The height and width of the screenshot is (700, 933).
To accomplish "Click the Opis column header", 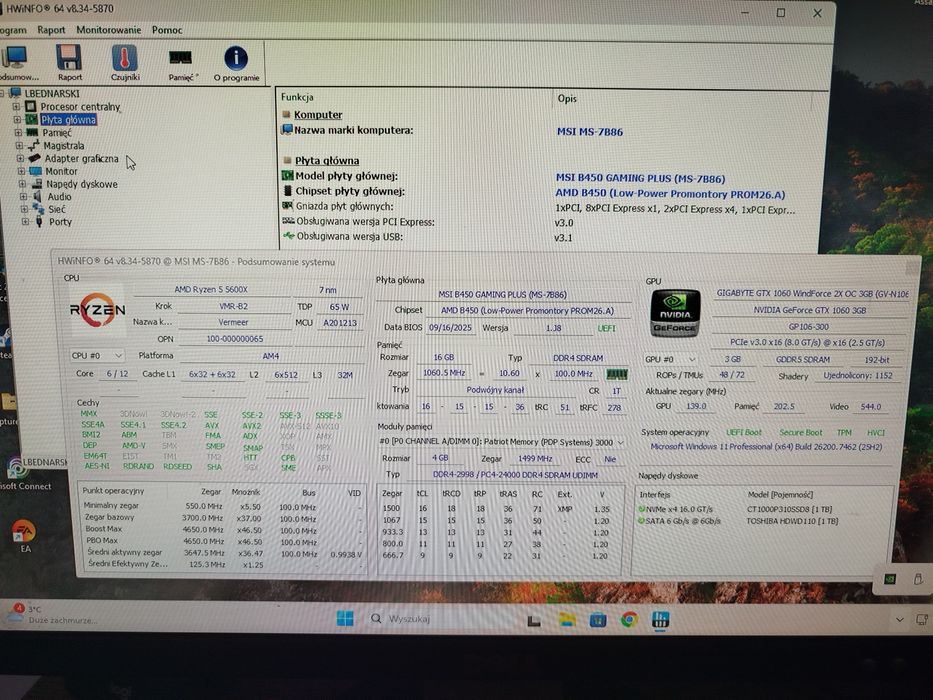I will pyautogui.click(x=567, y=98).
